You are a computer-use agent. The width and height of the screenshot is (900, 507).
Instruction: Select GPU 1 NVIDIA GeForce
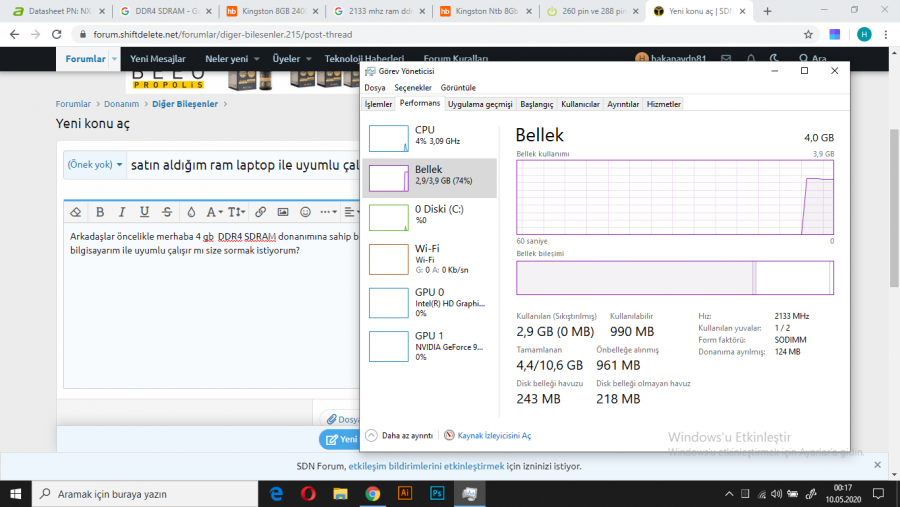(429, 346)
